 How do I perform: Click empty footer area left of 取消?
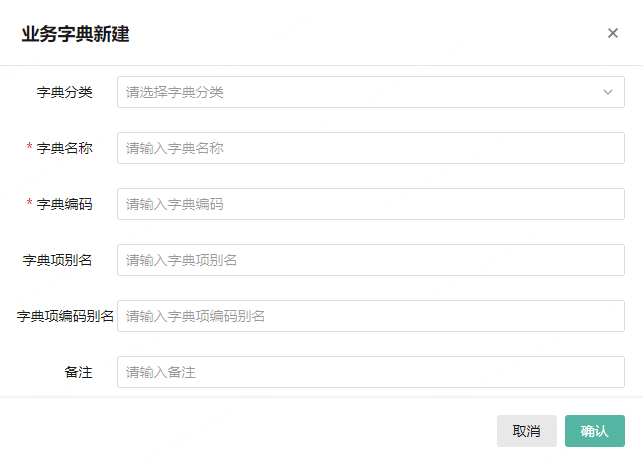(x=250, y=431)
